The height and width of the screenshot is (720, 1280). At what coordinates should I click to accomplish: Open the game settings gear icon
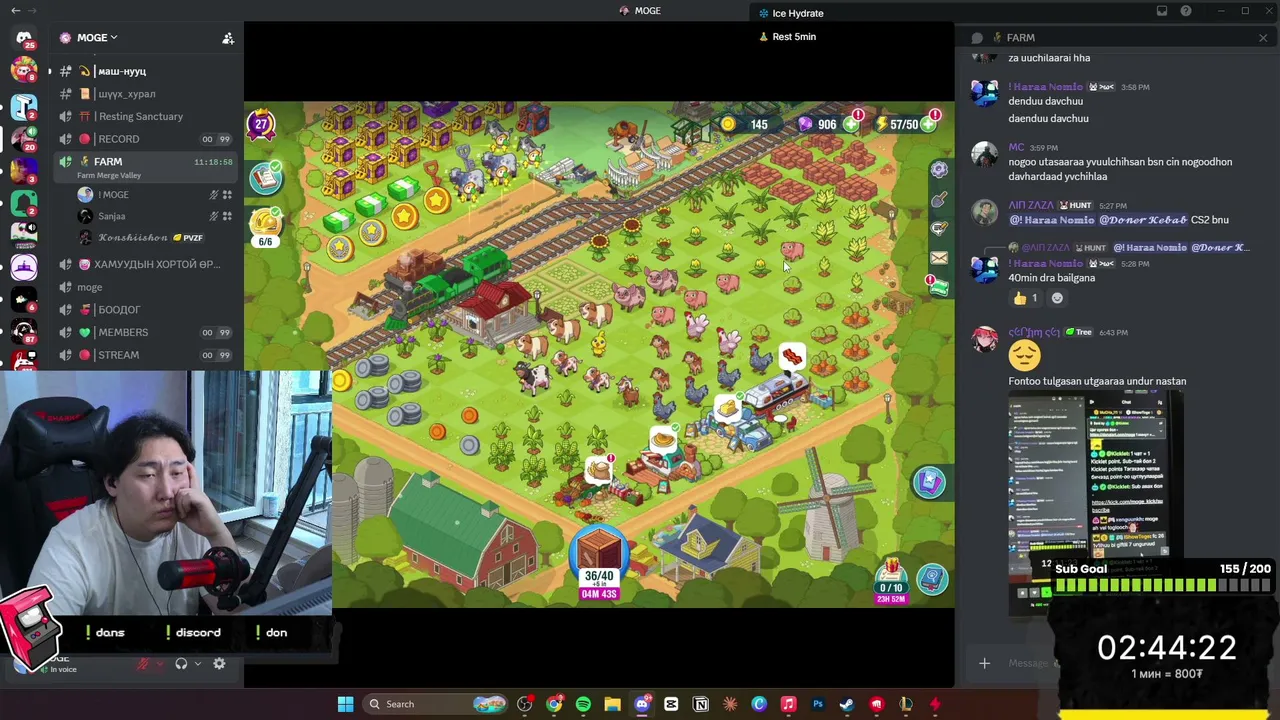tap(939, 170)
